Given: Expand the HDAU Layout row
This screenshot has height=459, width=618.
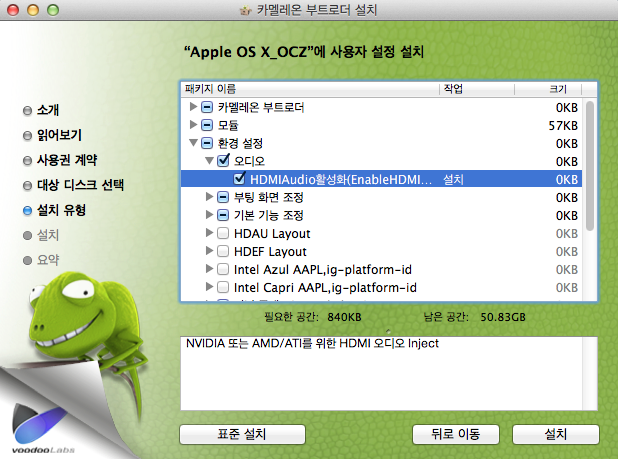Looking at the screenshot, I should [209, 233].
